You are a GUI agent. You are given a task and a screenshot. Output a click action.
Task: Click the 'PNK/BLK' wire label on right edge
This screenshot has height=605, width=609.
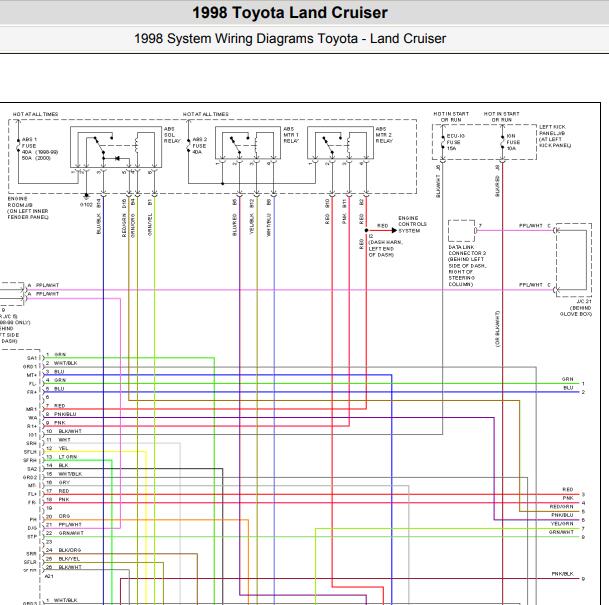click(x=562, y=574)
